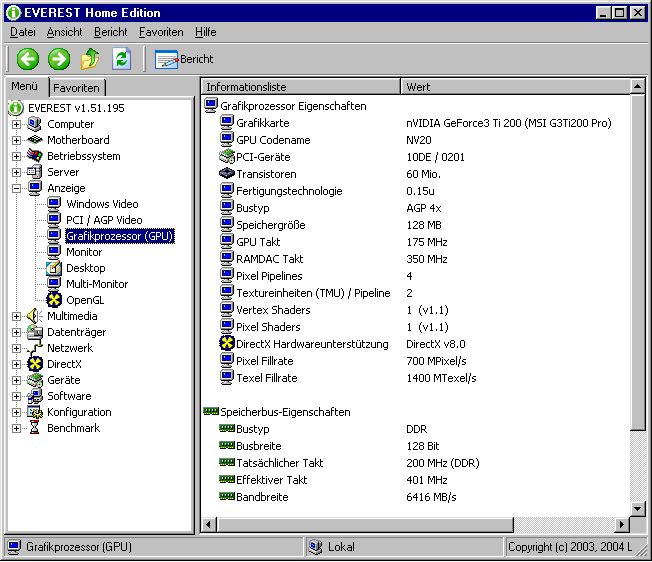Expand the Software tree node
Viewport: 652px width, 562px height.
[16, 396]
